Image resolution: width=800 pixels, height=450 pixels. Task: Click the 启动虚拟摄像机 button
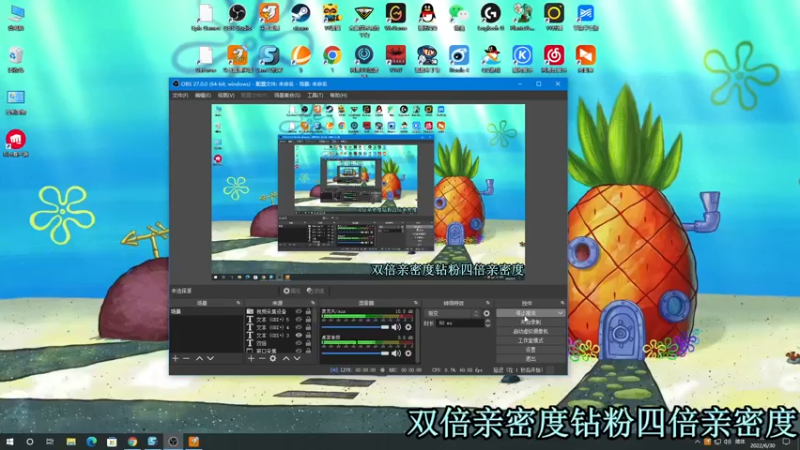pos(531,331)
